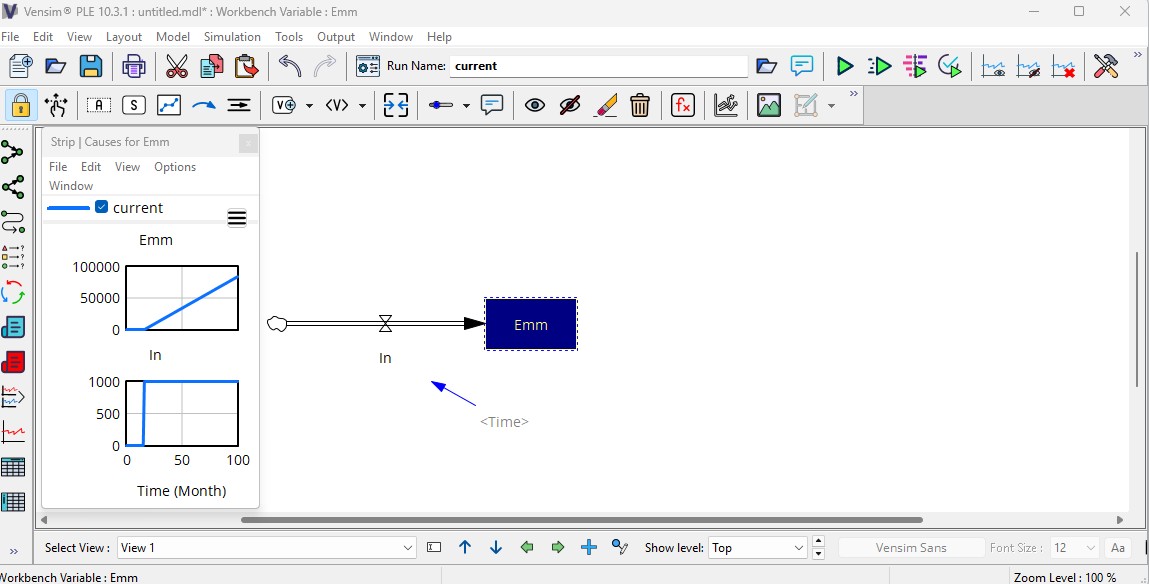
Task: Expand the slider input tool dropdown arrow
Action: [466, 106]
